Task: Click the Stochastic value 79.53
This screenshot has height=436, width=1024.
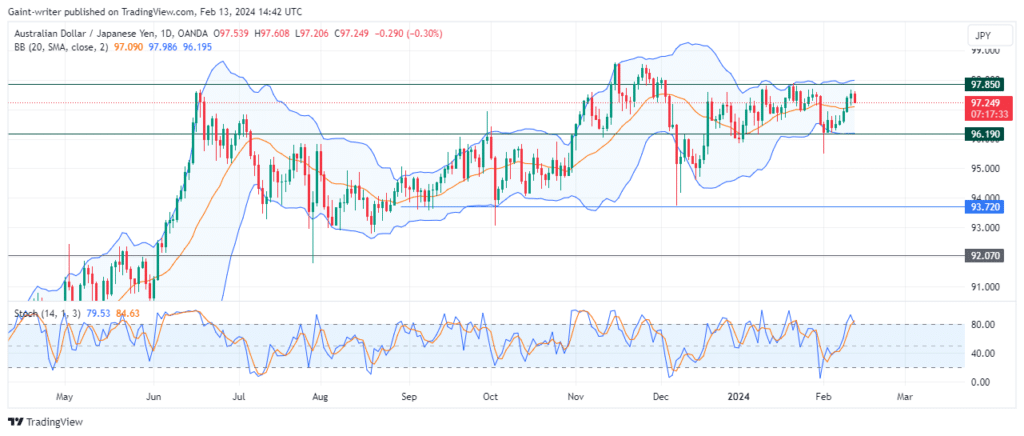Action: click(x=98, y=313)
